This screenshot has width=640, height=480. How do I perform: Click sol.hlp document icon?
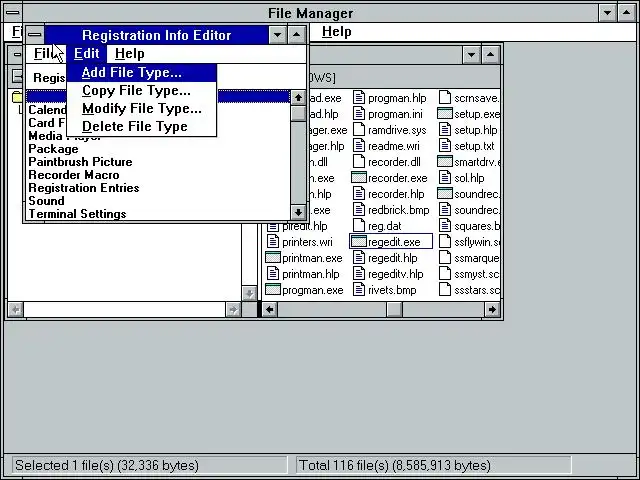[x=445, y=178]
